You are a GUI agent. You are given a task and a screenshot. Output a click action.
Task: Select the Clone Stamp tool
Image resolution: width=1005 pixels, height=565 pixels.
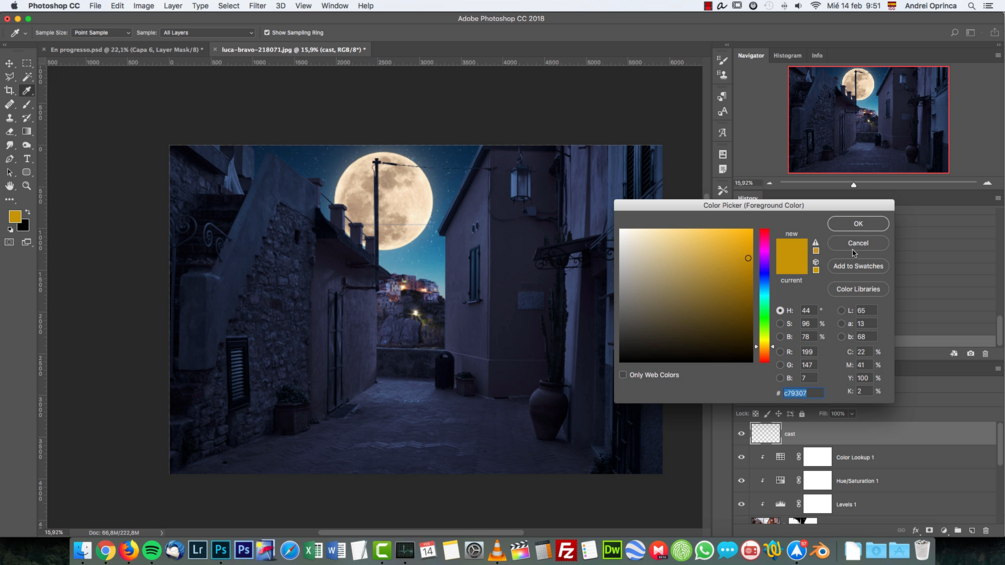tap(10, 118)
